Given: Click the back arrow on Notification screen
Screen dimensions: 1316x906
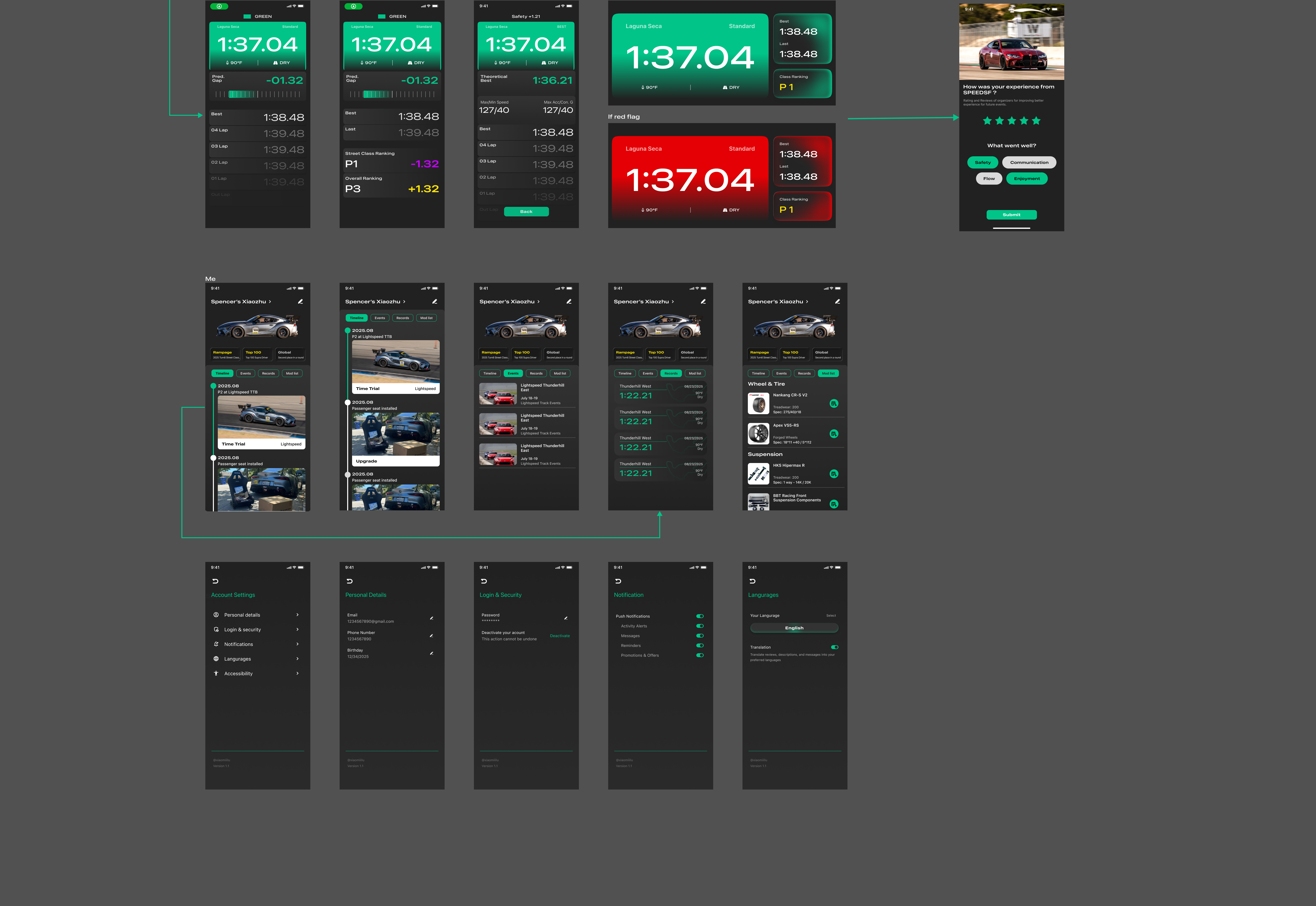Looking at the screenshot, I should (618, 581).
